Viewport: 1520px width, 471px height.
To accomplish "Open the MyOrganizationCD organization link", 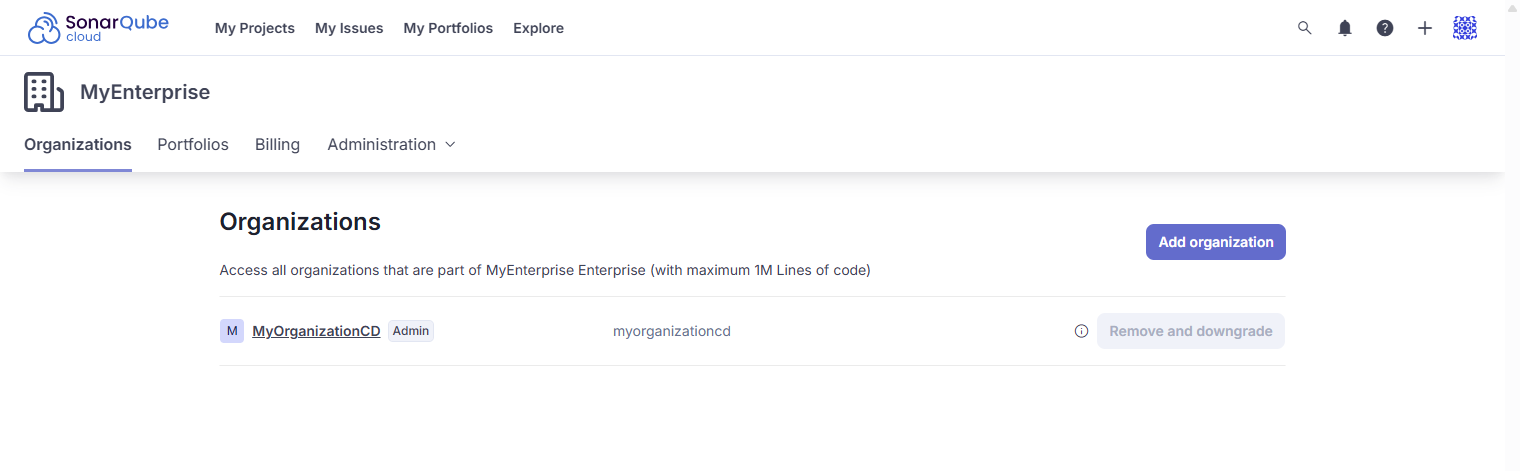I will (x=316, y=331).
